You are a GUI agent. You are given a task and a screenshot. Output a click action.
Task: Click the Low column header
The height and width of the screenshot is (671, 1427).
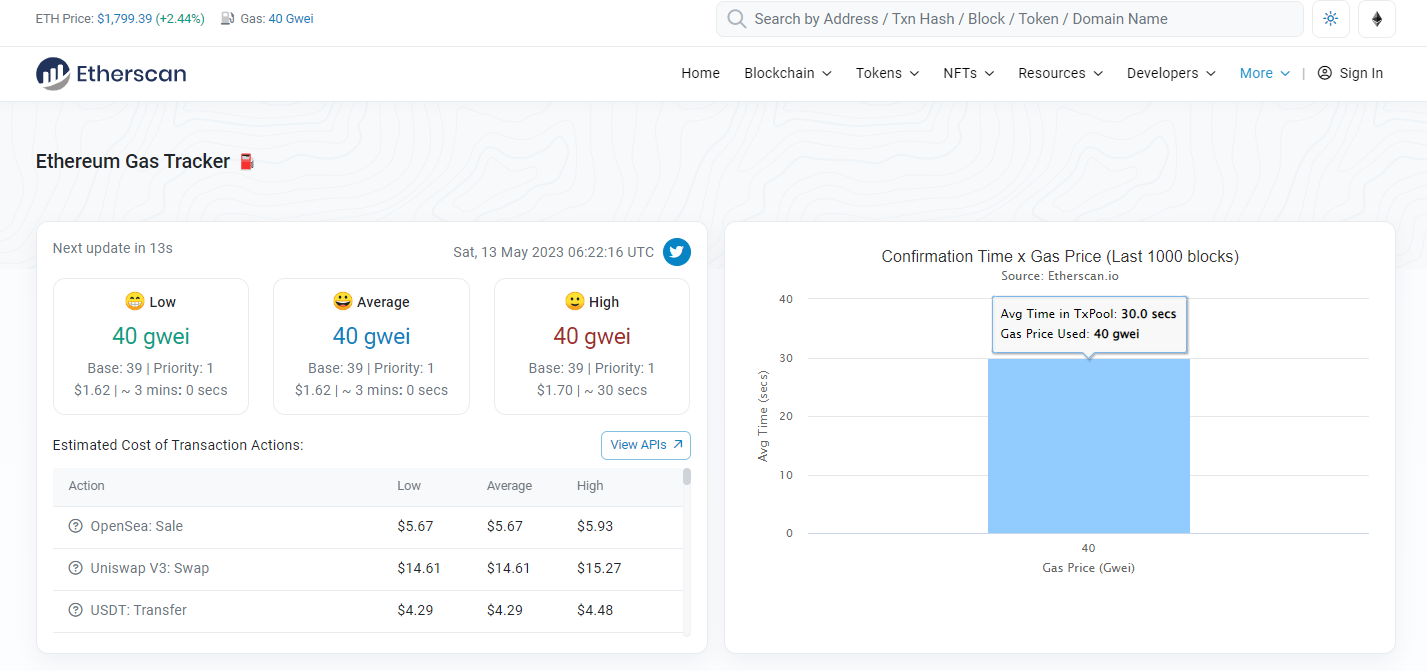[x=409, y=486]
